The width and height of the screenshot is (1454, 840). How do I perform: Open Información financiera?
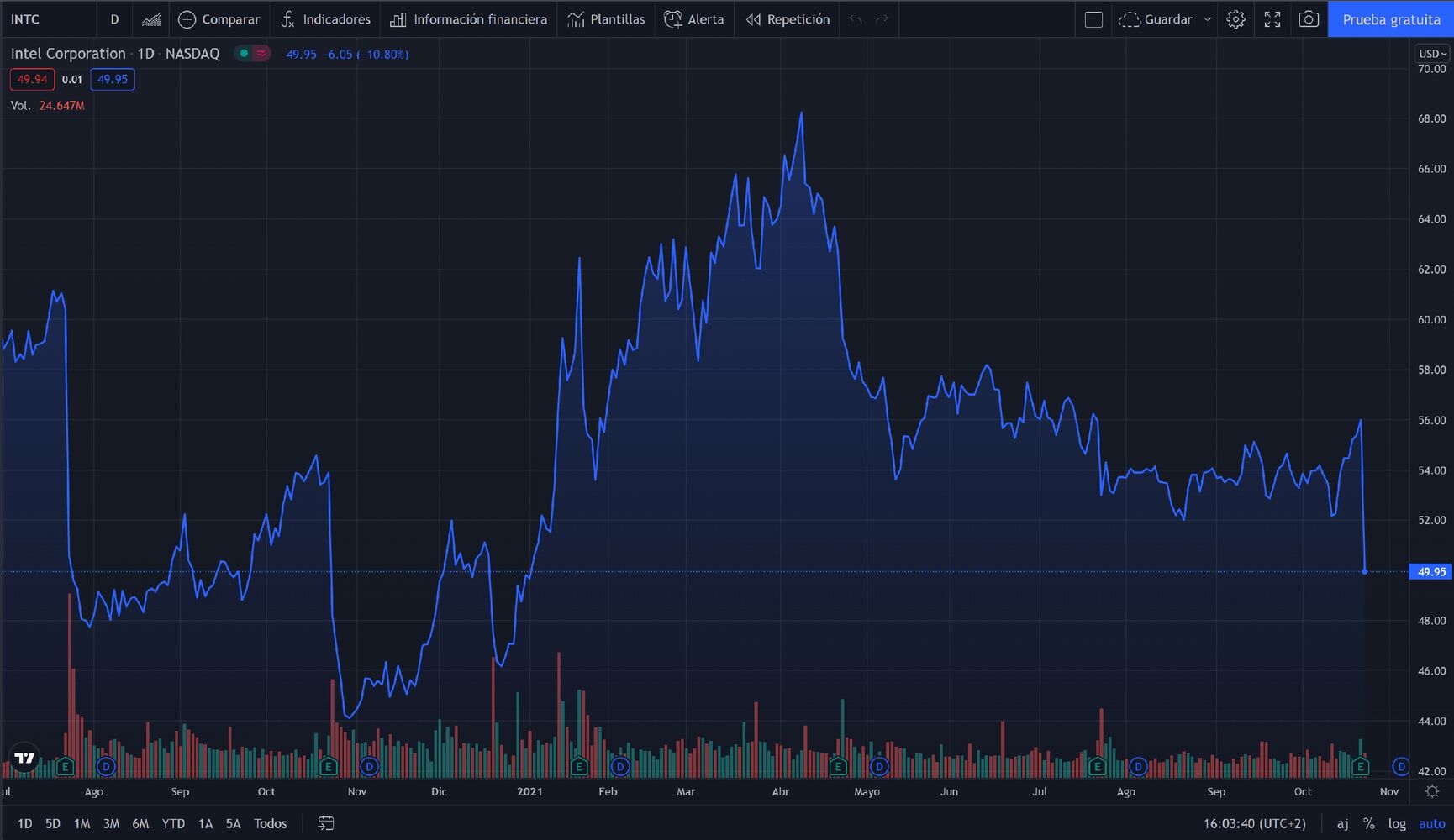click(468, 18)
